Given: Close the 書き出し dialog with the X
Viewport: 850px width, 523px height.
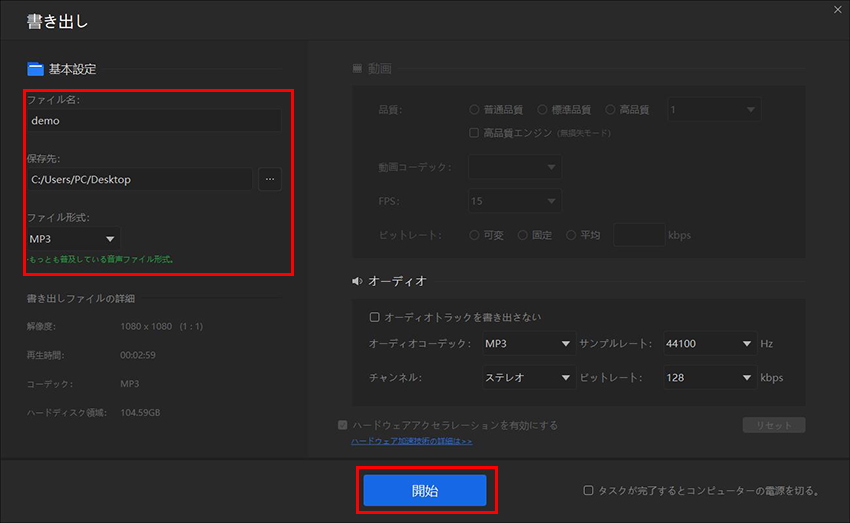Looking at the screenshot, I should [838, 10].
